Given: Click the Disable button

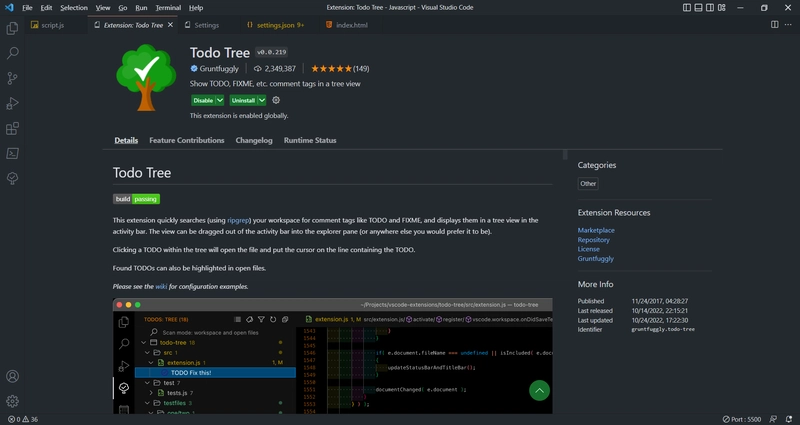Looking at the screenshot, I should point(203,100).
